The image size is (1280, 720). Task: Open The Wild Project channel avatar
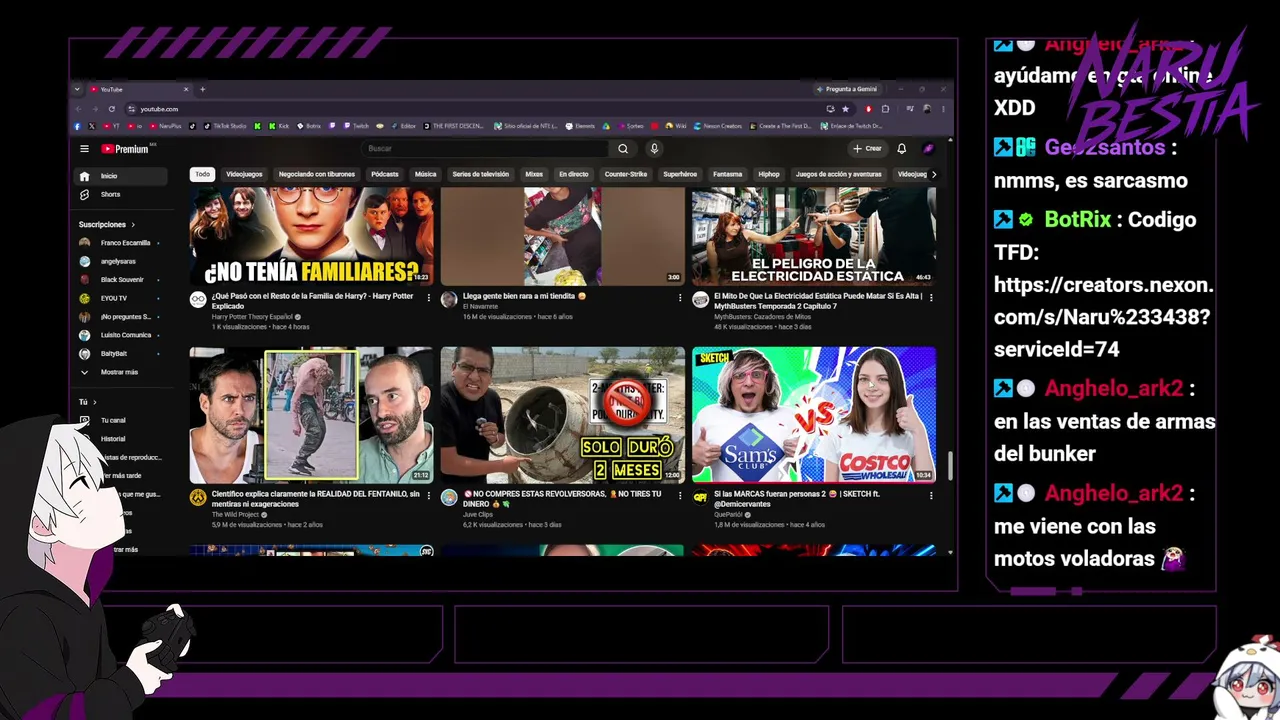[198, 497]
